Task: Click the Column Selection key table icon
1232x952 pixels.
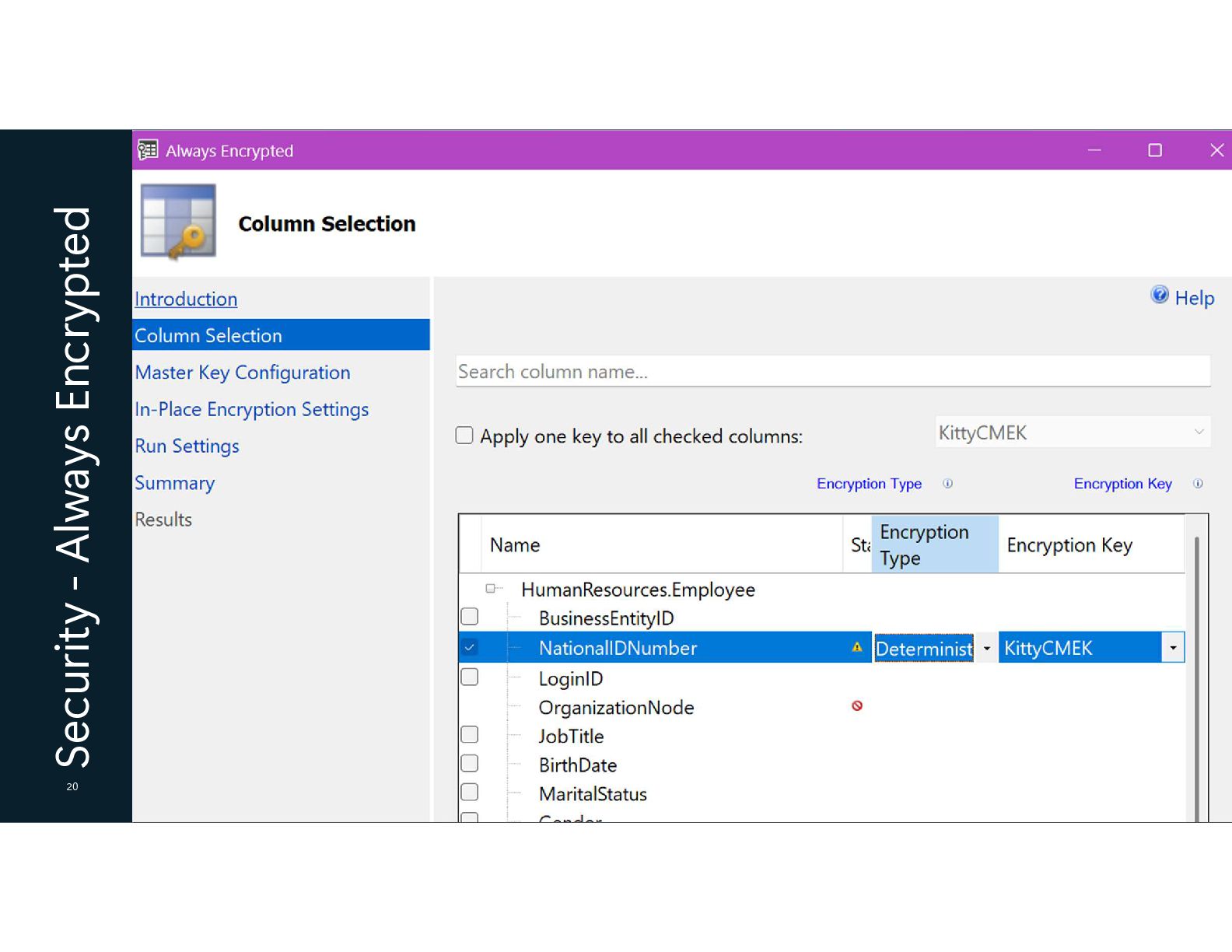Action: click(178, 222)
